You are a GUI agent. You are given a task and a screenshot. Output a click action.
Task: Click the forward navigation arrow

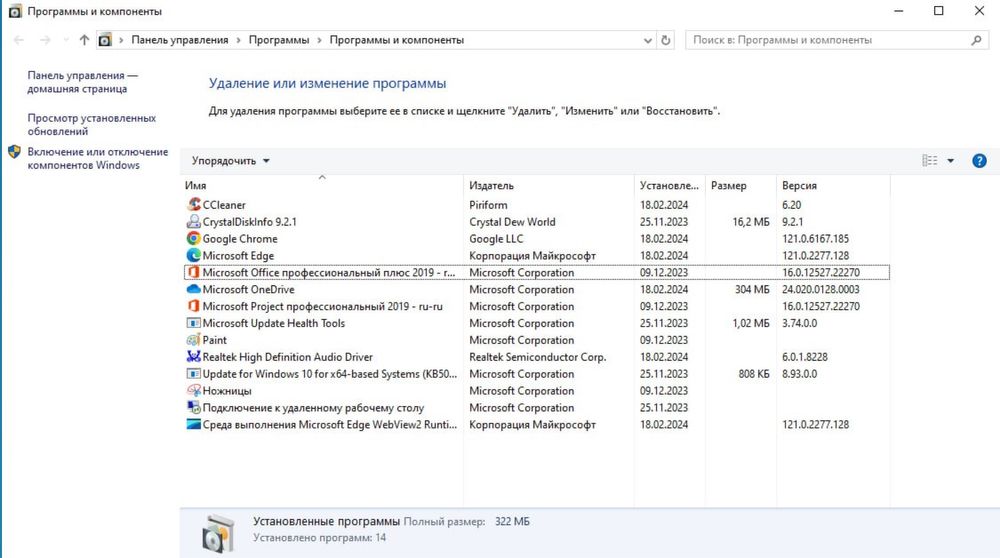(x=45, y=40)
